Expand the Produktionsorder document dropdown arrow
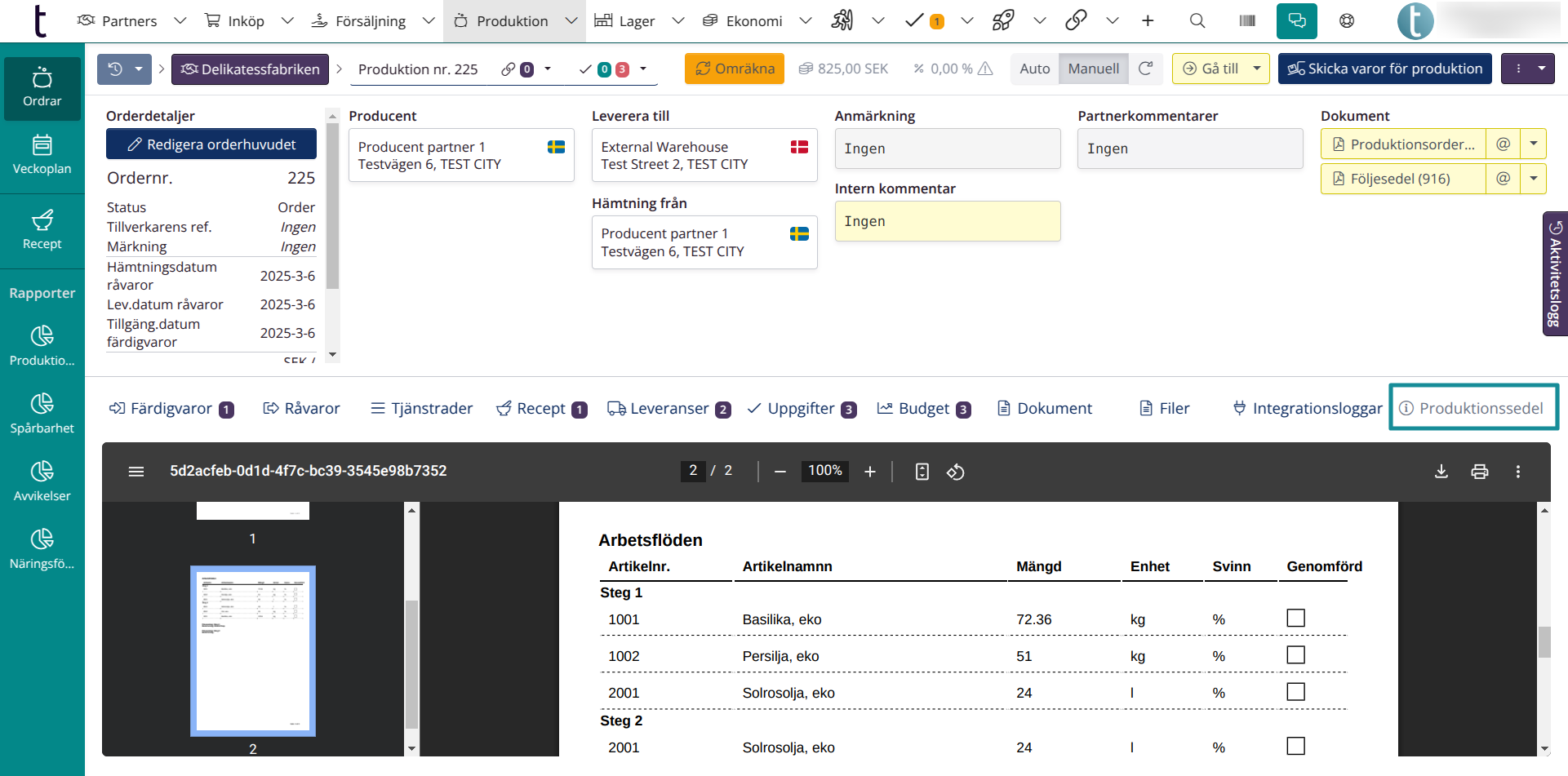Screen dimensions: 1568x776 point(1533,144)
